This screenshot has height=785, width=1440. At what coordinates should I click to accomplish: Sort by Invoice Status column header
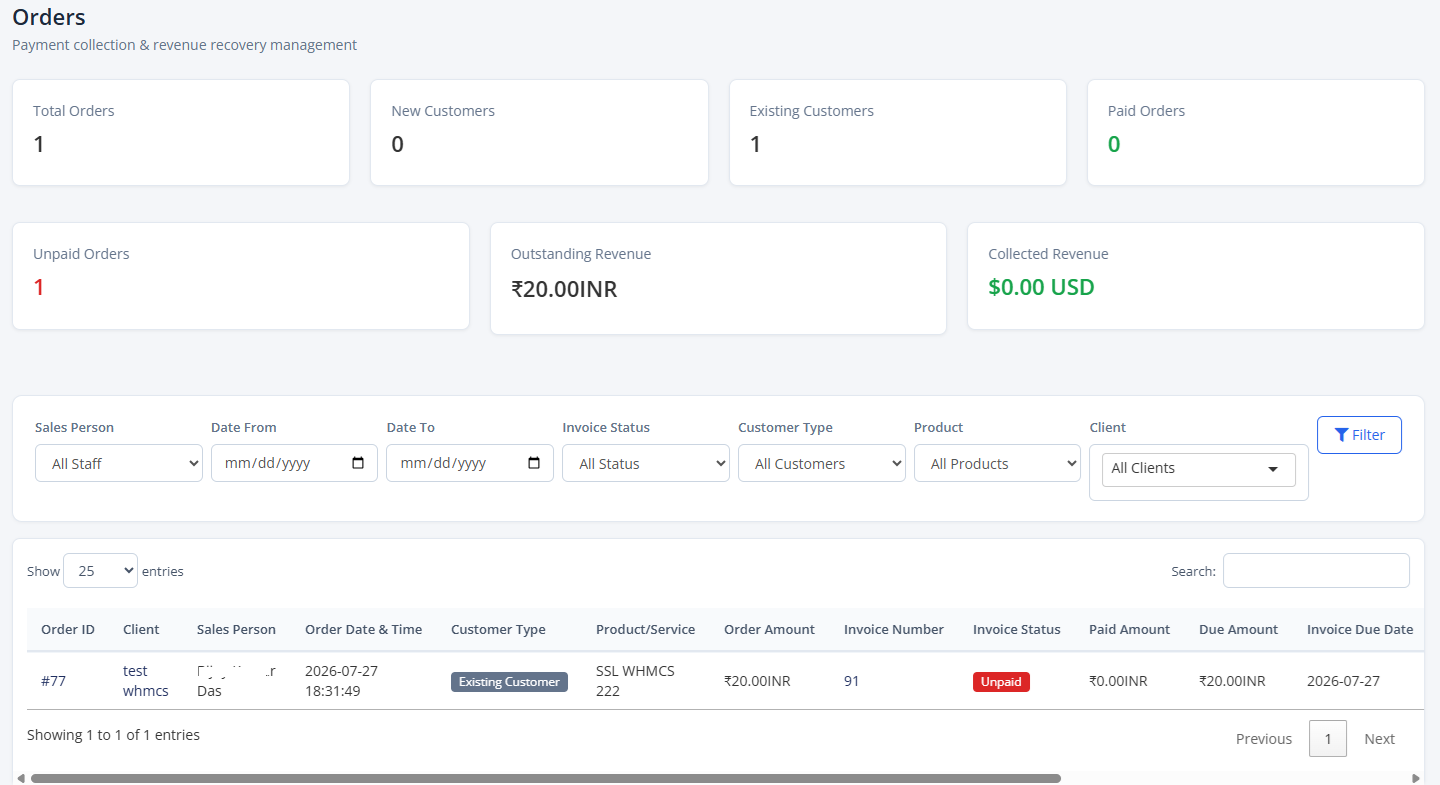tap(1016, 629)
